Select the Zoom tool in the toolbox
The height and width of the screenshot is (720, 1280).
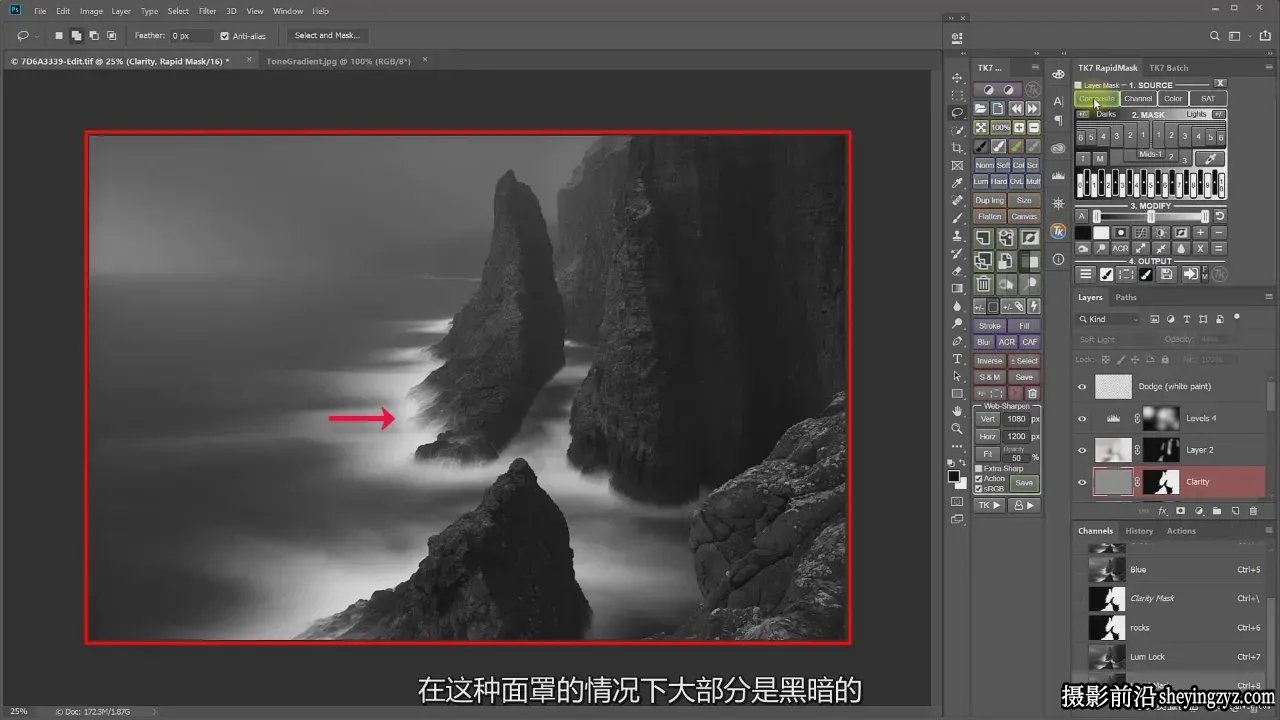click(x=957, y=429)
